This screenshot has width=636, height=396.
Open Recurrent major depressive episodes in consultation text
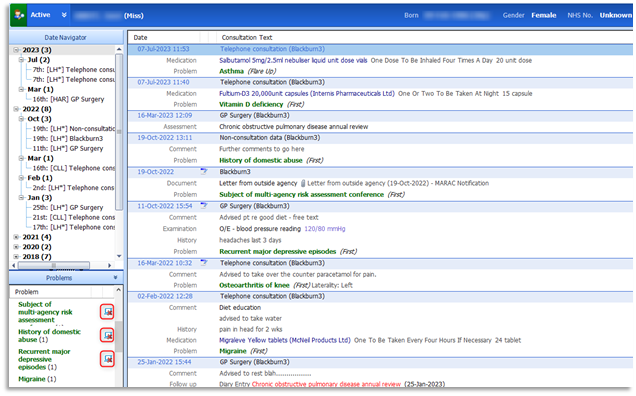(x=277, y=252)
